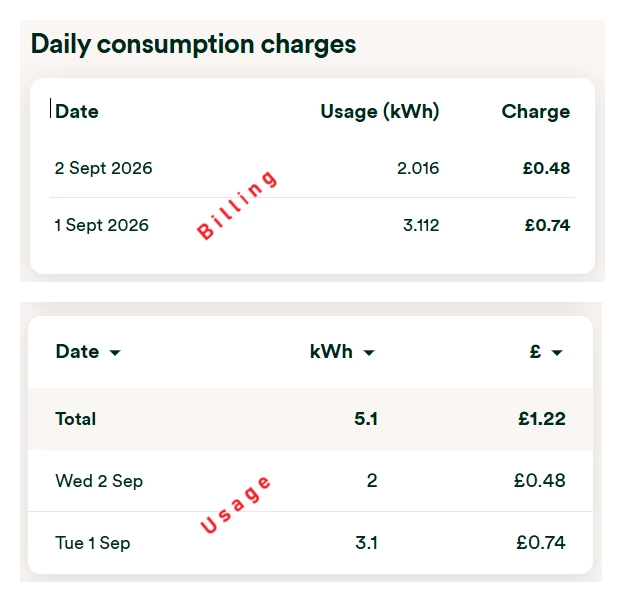Image resolution: width=627 pixels, height=606 pixels.
Task: Select the Total row in usage table
Action: click(x=310, y=419)
